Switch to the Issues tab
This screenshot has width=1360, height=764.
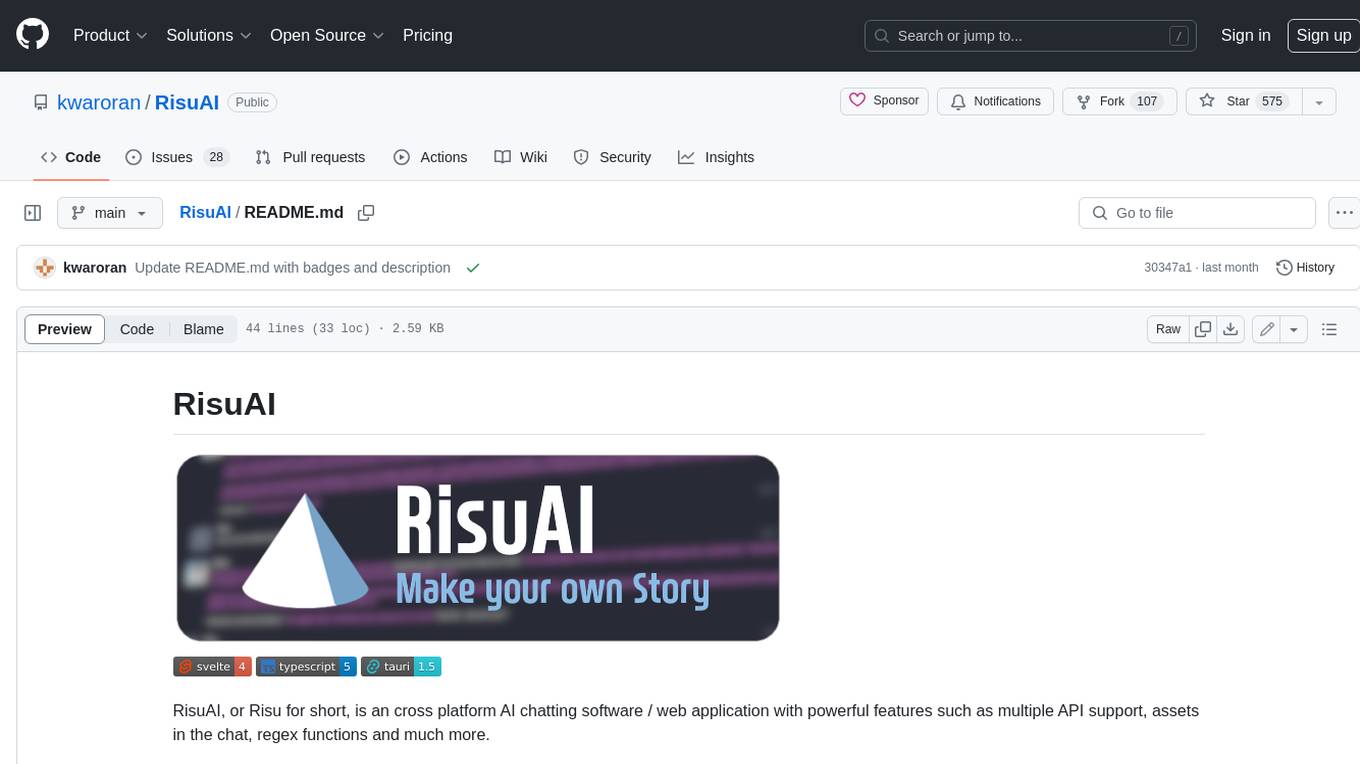(x=177, y=157)
